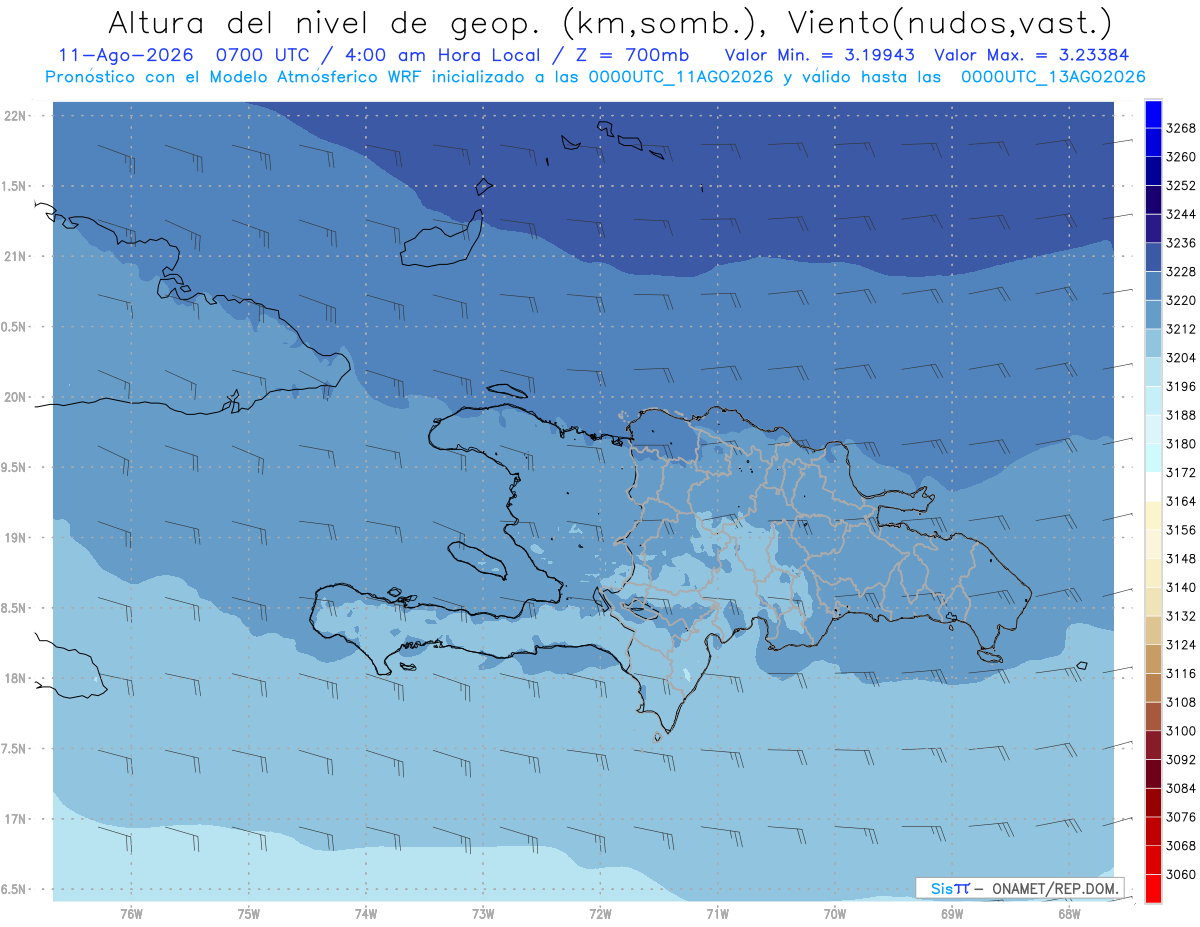
Task: Pick the colorbar swatch between 3156 and 3164
Action: point(1153,515)
